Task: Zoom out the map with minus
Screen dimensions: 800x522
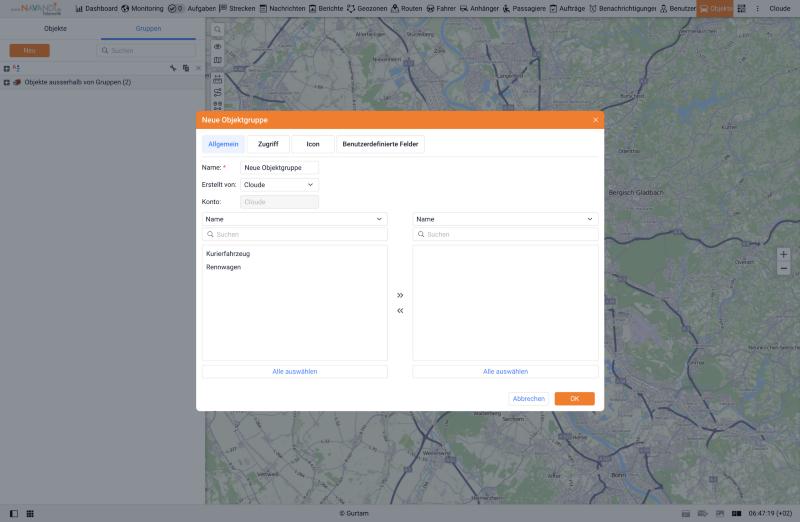Action: (784, 268)
